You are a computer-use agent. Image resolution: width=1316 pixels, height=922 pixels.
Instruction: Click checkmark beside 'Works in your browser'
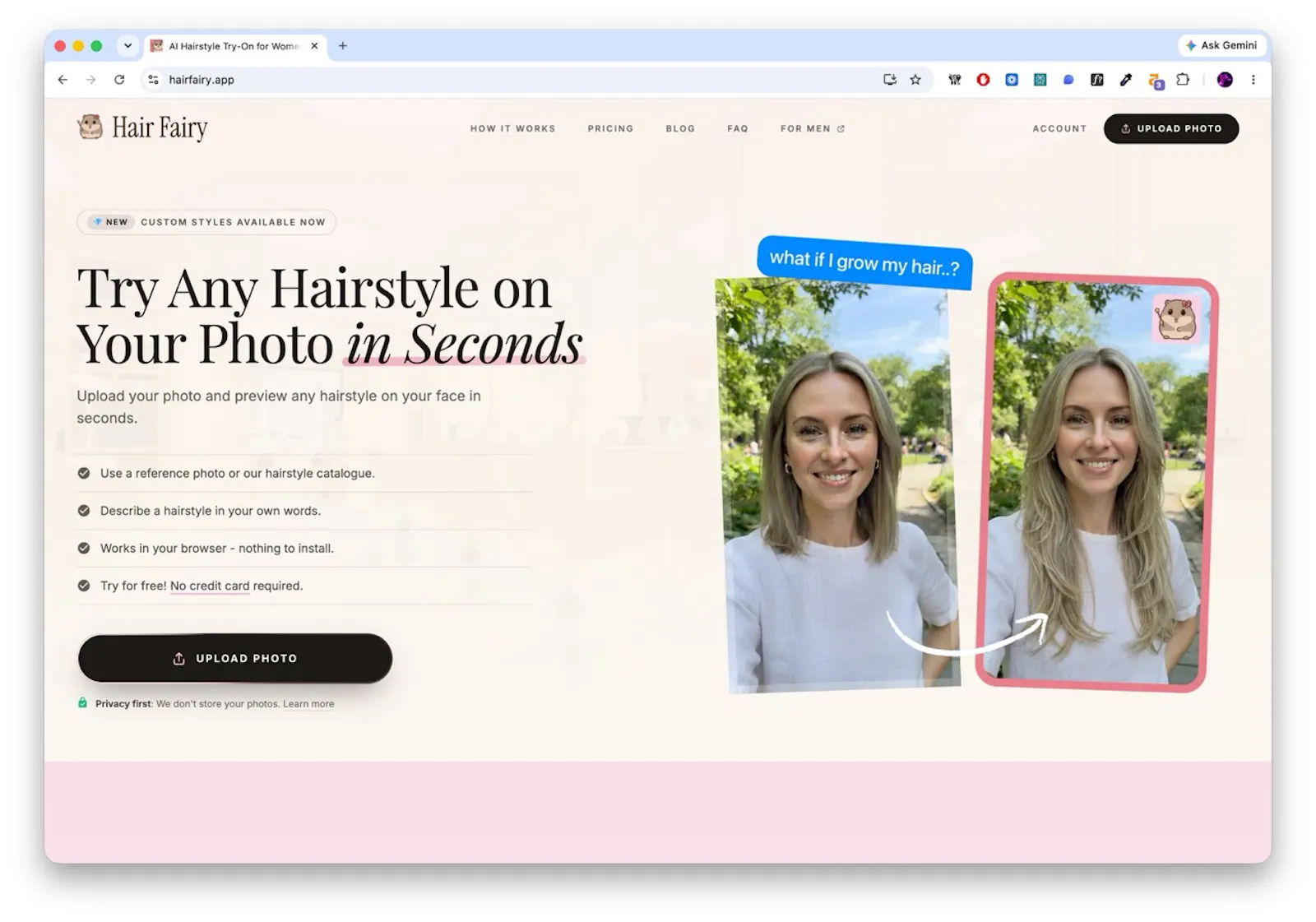point(84,548)
